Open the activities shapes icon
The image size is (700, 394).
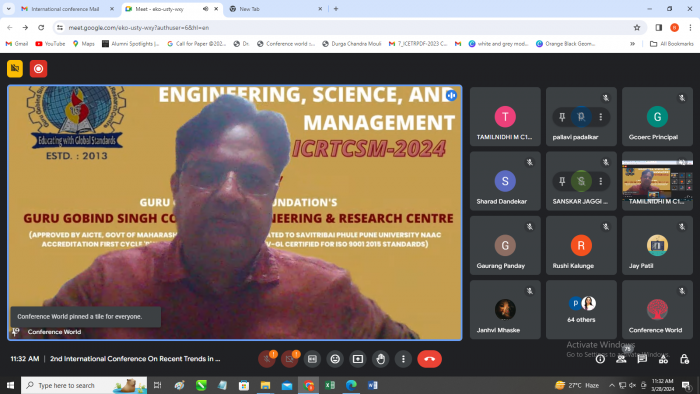coord(663,359)
